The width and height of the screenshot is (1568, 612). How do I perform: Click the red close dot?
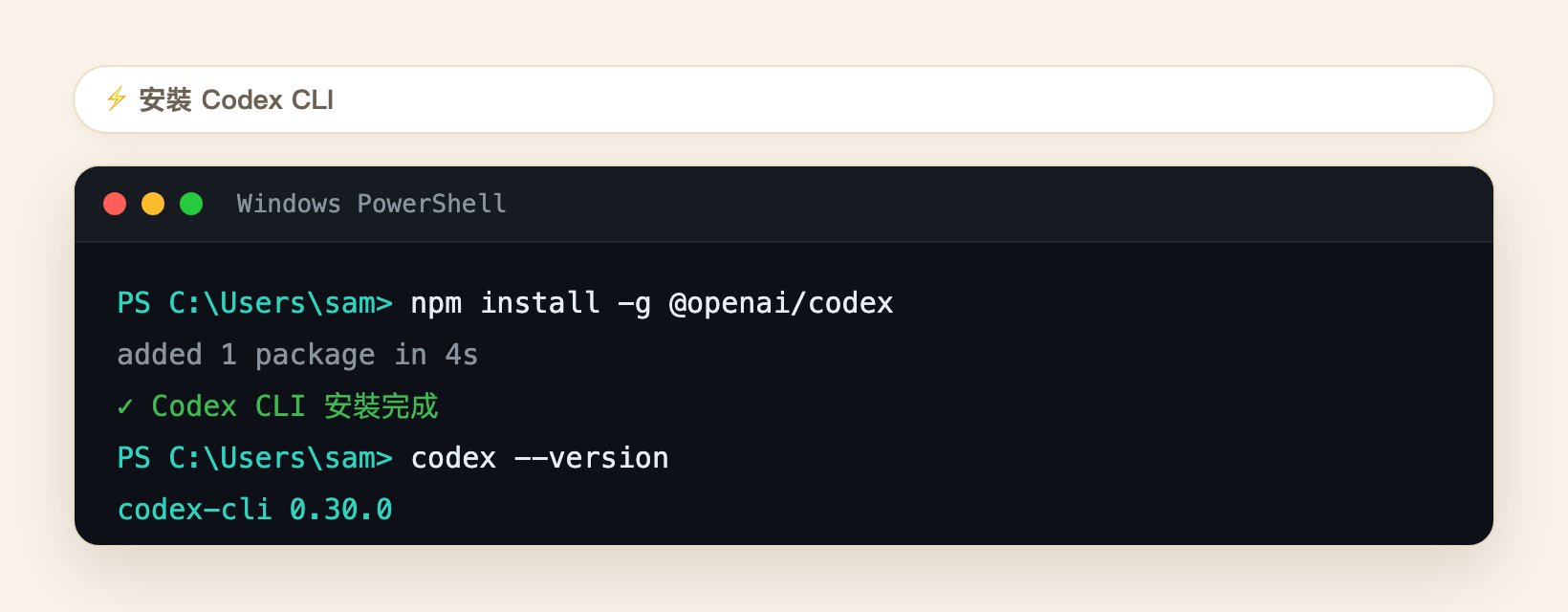[x=115, y=204]
